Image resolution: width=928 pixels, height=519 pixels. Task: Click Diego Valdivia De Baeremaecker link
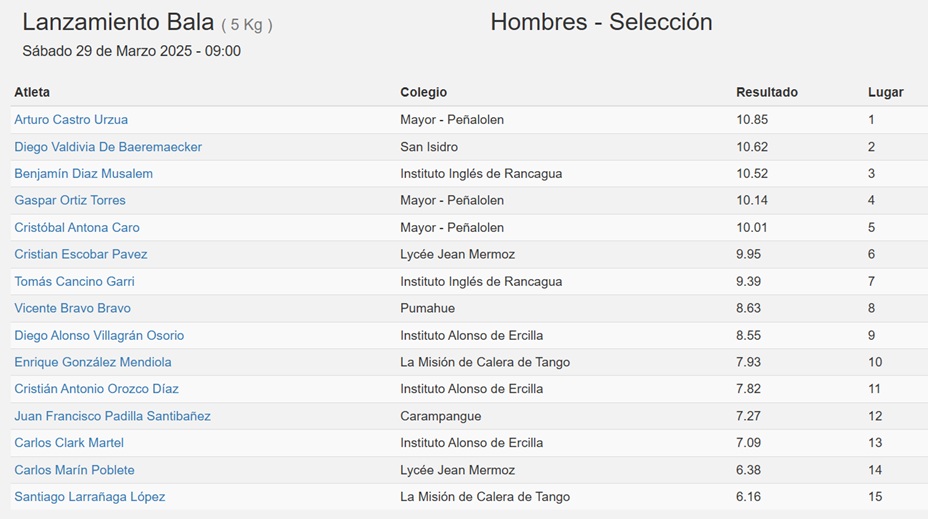[108, 147]
